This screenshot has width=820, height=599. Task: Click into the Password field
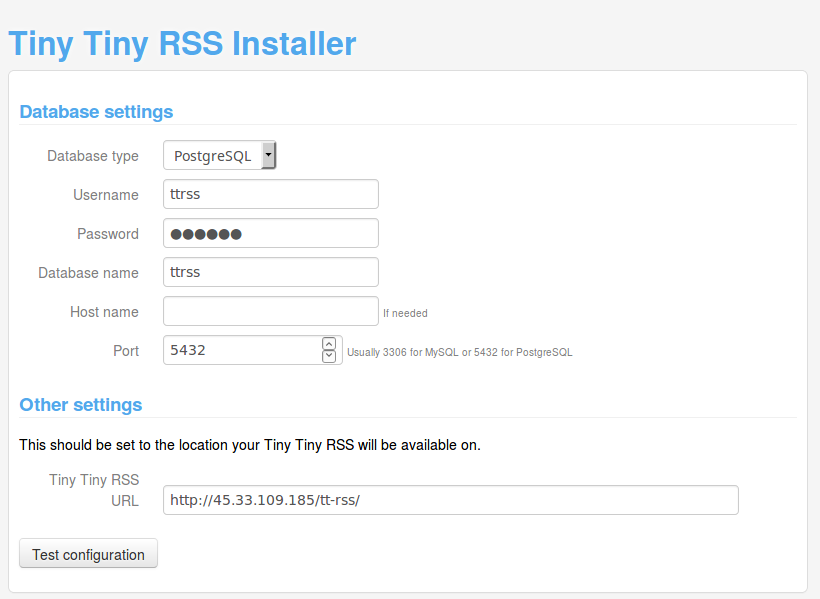click(x=270, y=233)
